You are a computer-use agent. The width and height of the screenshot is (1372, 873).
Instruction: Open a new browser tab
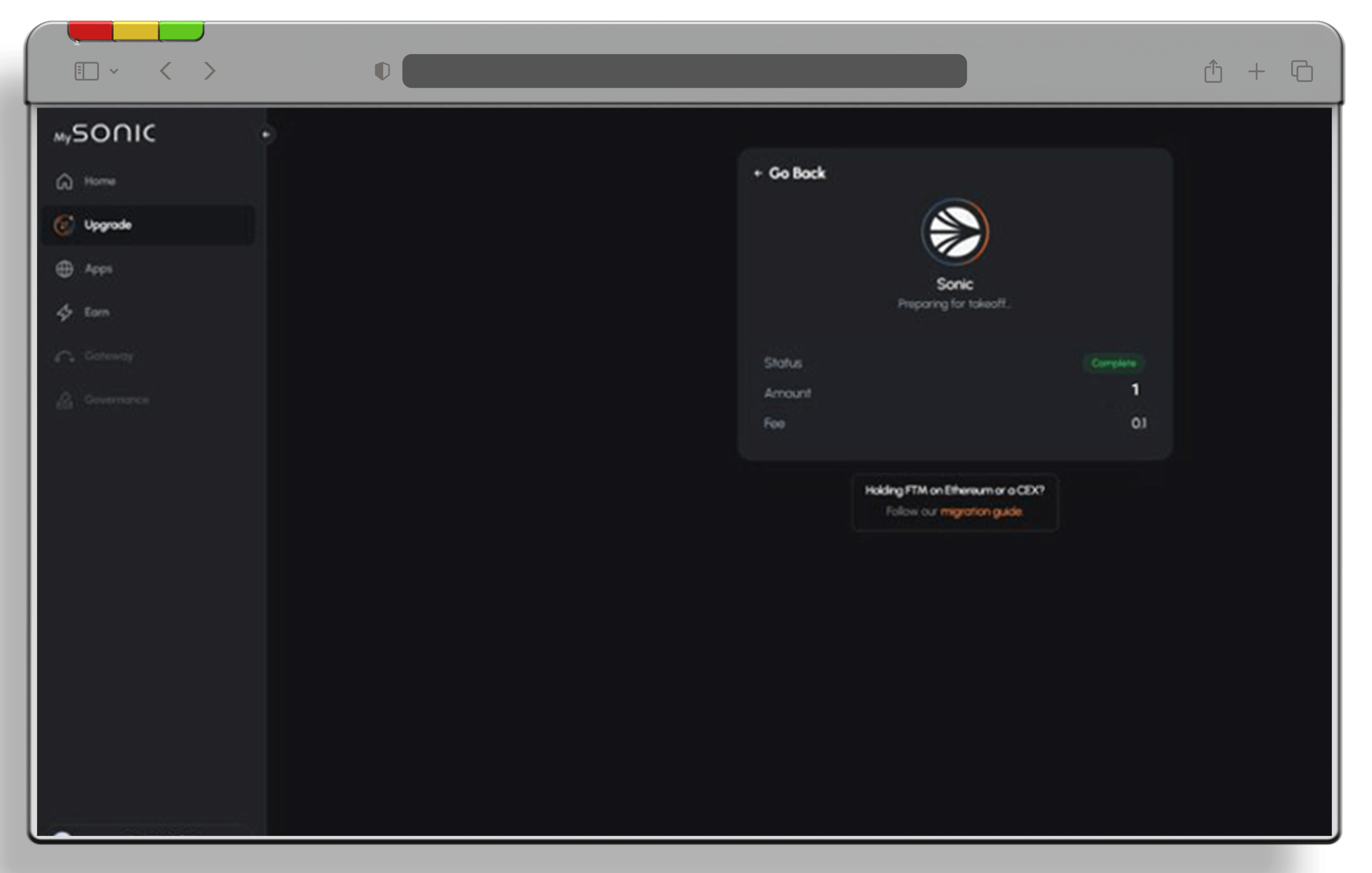pos(1256,71)
